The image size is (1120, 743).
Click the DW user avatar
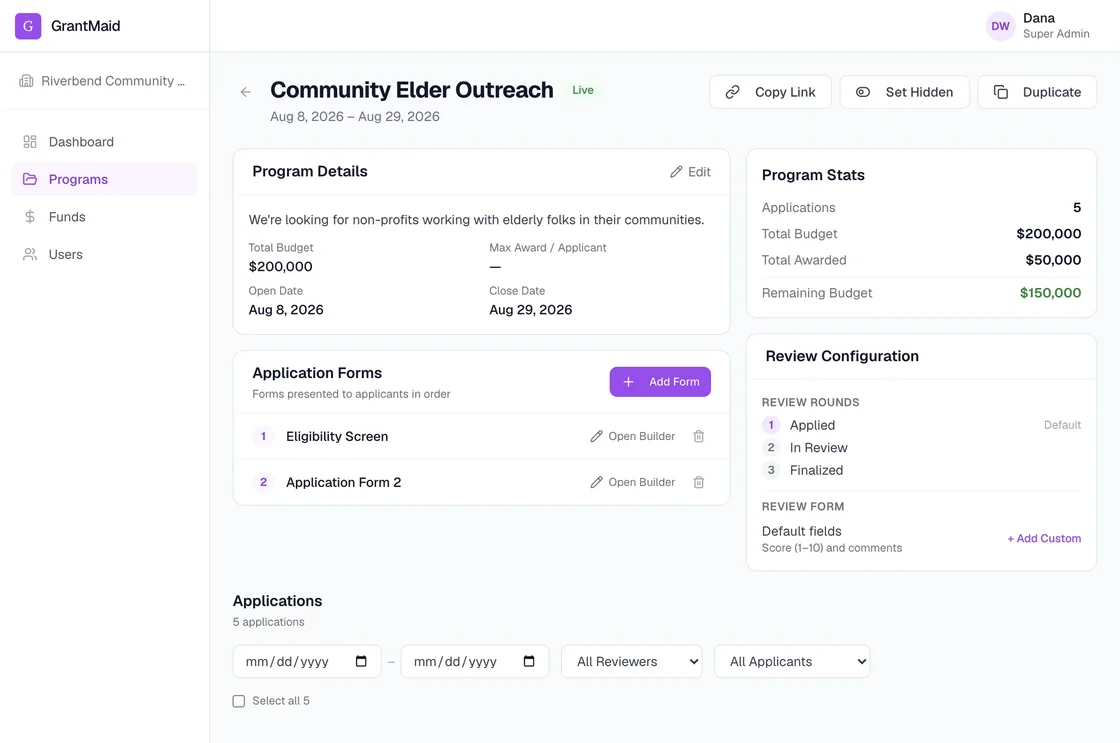(1000, 26)
